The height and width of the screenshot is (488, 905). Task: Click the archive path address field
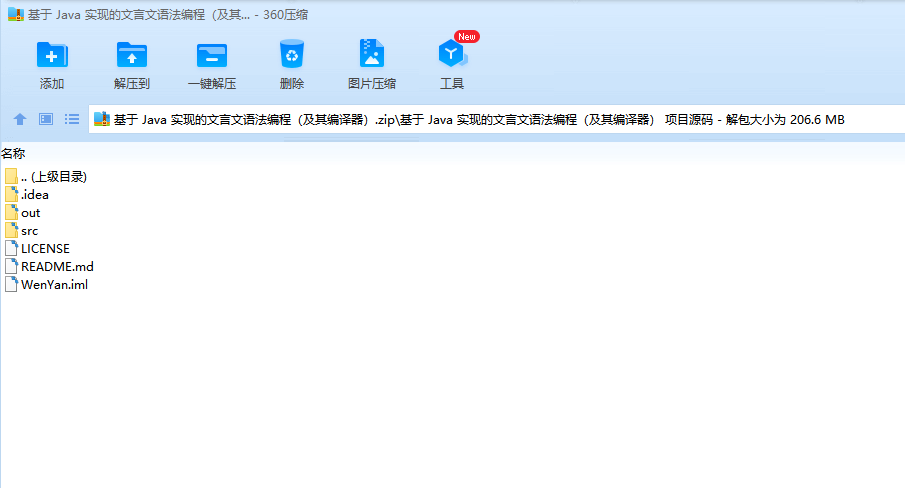(x=496, y=119)
